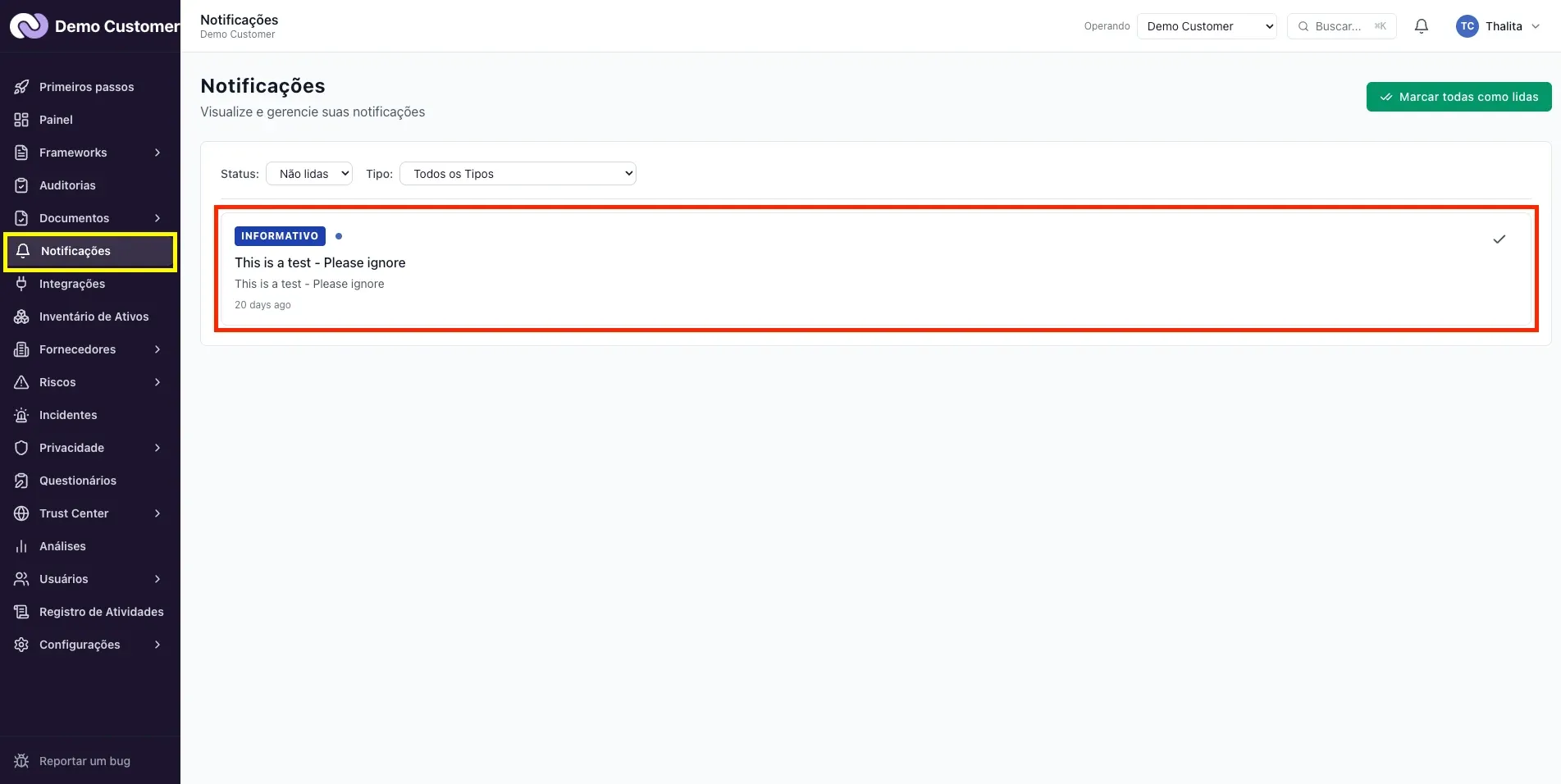Click the Riscos warning triangle icon
Viewport: 1561px width, 784px height.
(21, 382)
